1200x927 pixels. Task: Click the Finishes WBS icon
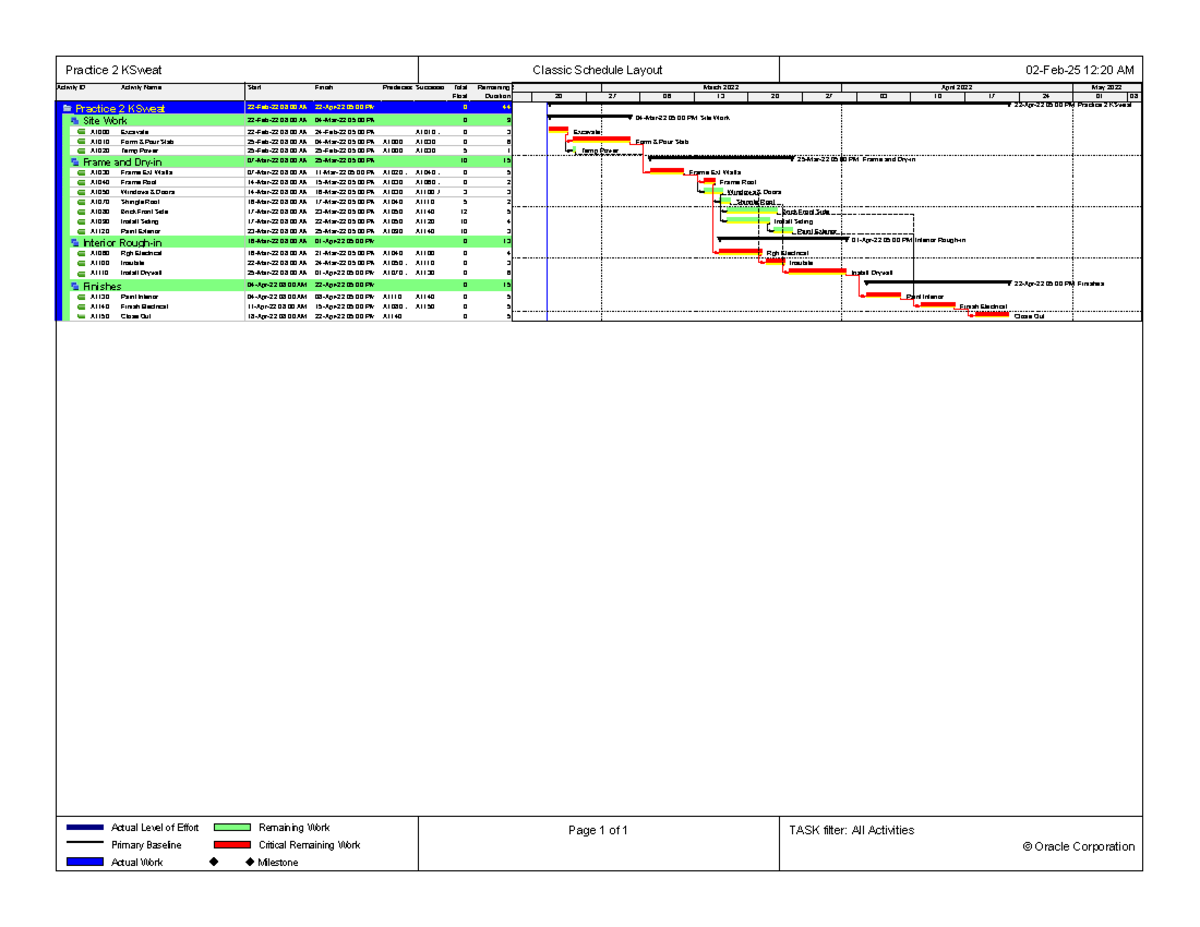(x=74, y=286)
